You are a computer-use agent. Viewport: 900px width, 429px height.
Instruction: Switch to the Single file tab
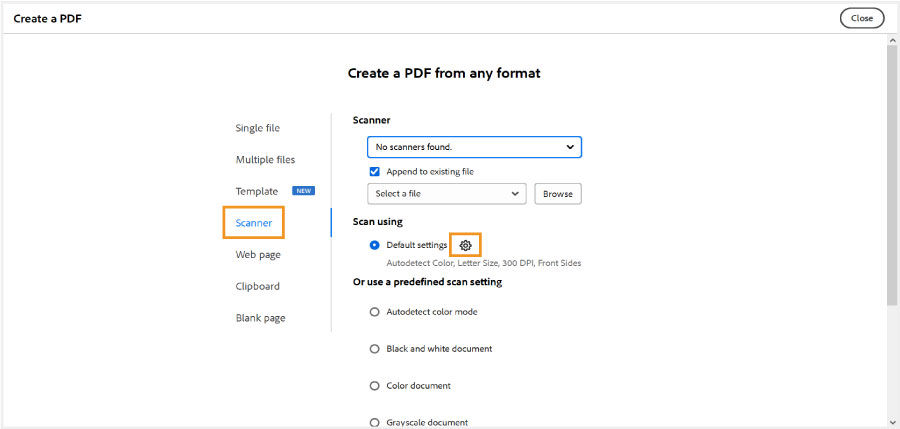258,128
